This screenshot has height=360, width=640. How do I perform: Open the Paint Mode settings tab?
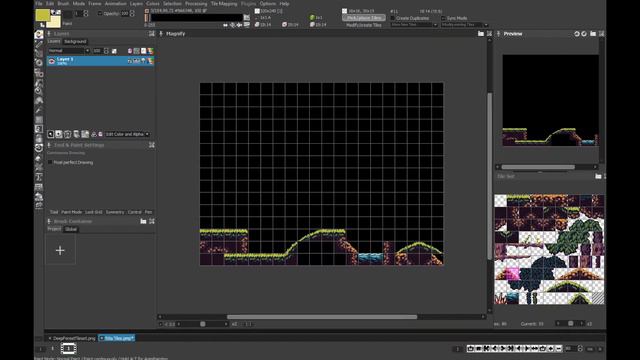[x=71, y=212]
